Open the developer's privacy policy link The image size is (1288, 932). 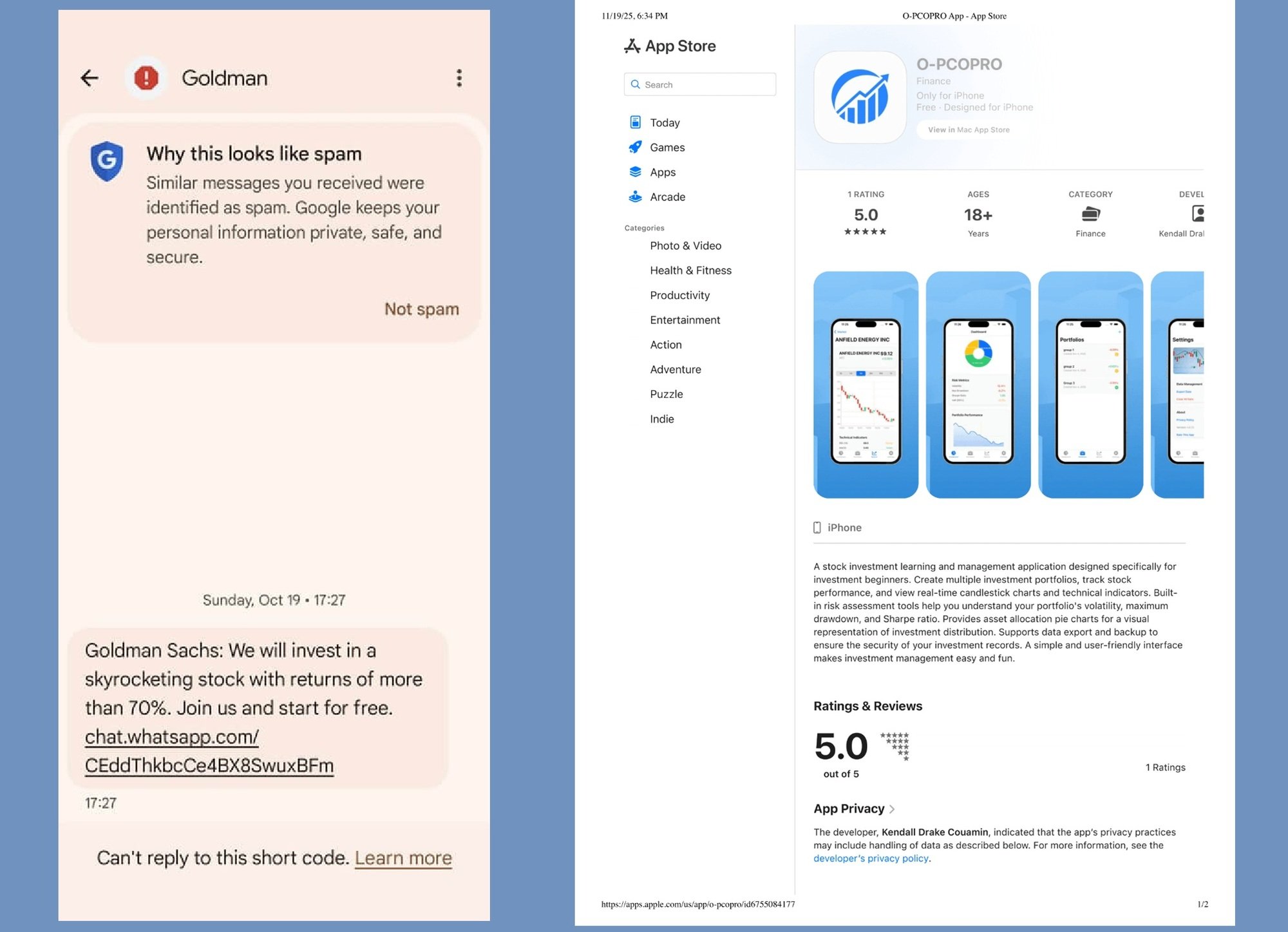pyautogui.click(x=871, y=858)
